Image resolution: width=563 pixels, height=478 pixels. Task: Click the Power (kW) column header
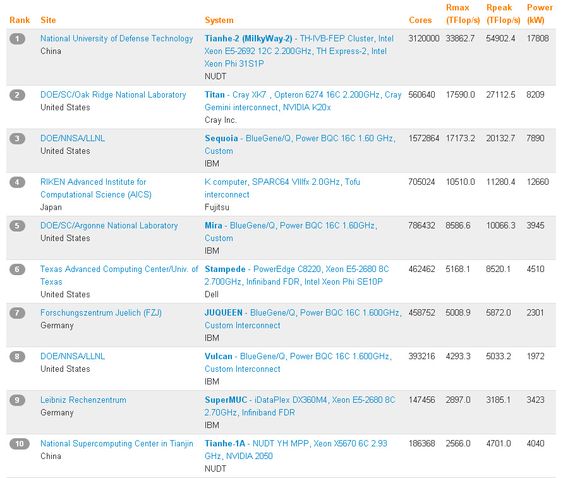click(540, 14)
